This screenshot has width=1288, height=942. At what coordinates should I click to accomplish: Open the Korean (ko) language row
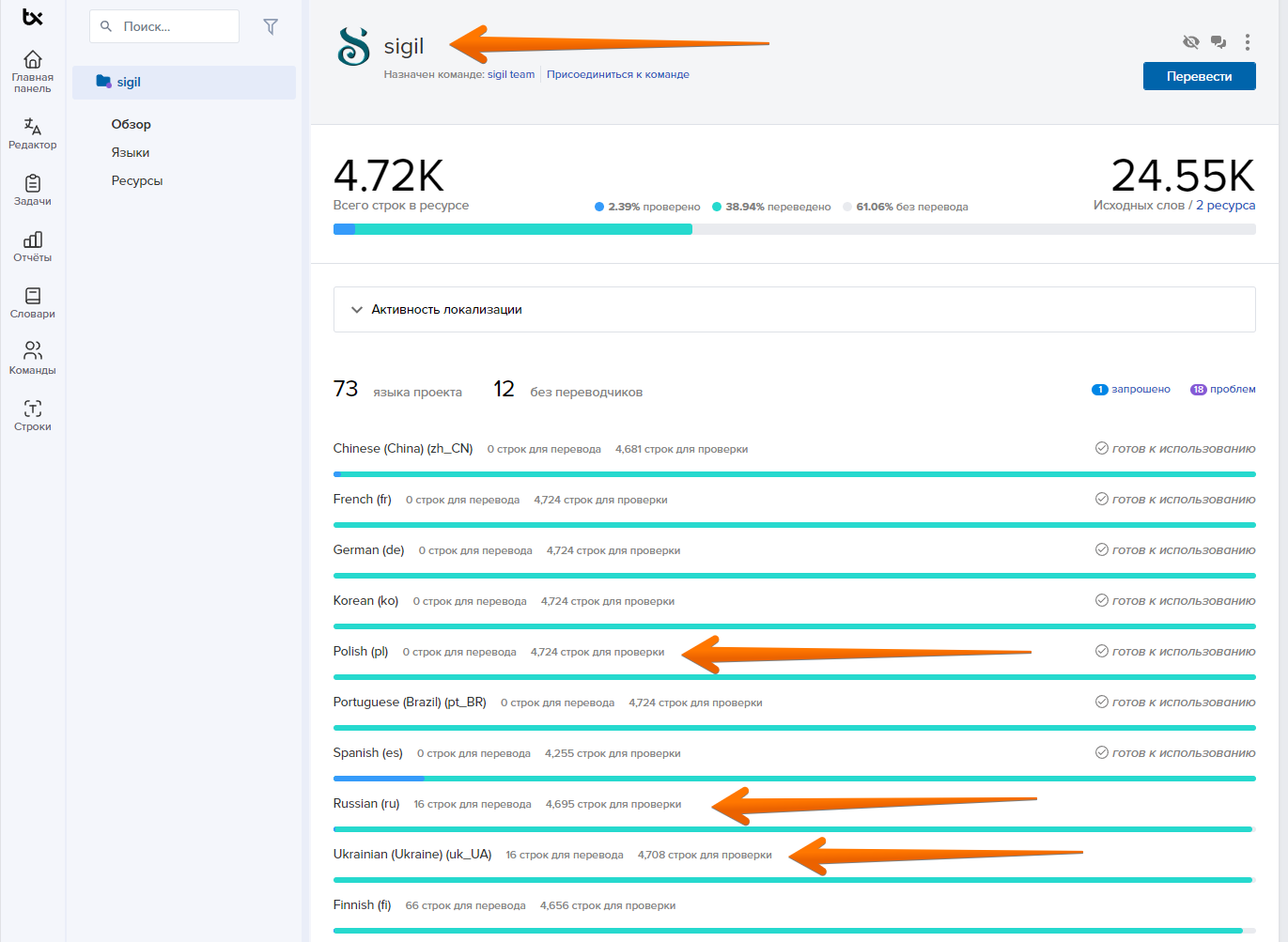(365, 600)
